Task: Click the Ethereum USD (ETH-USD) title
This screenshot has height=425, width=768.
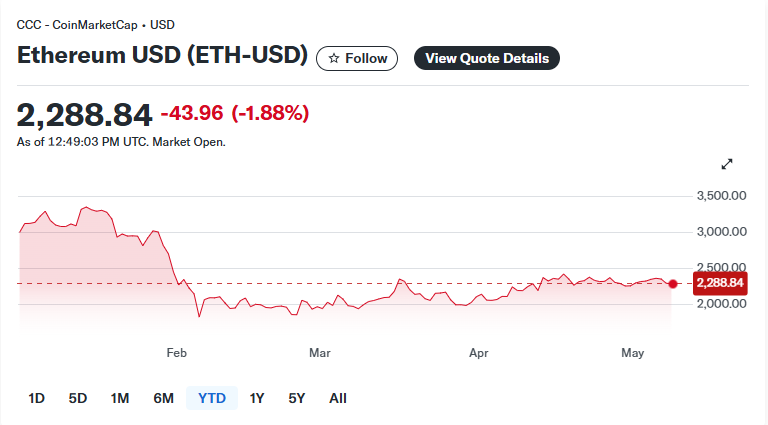Action: [162, 55]
